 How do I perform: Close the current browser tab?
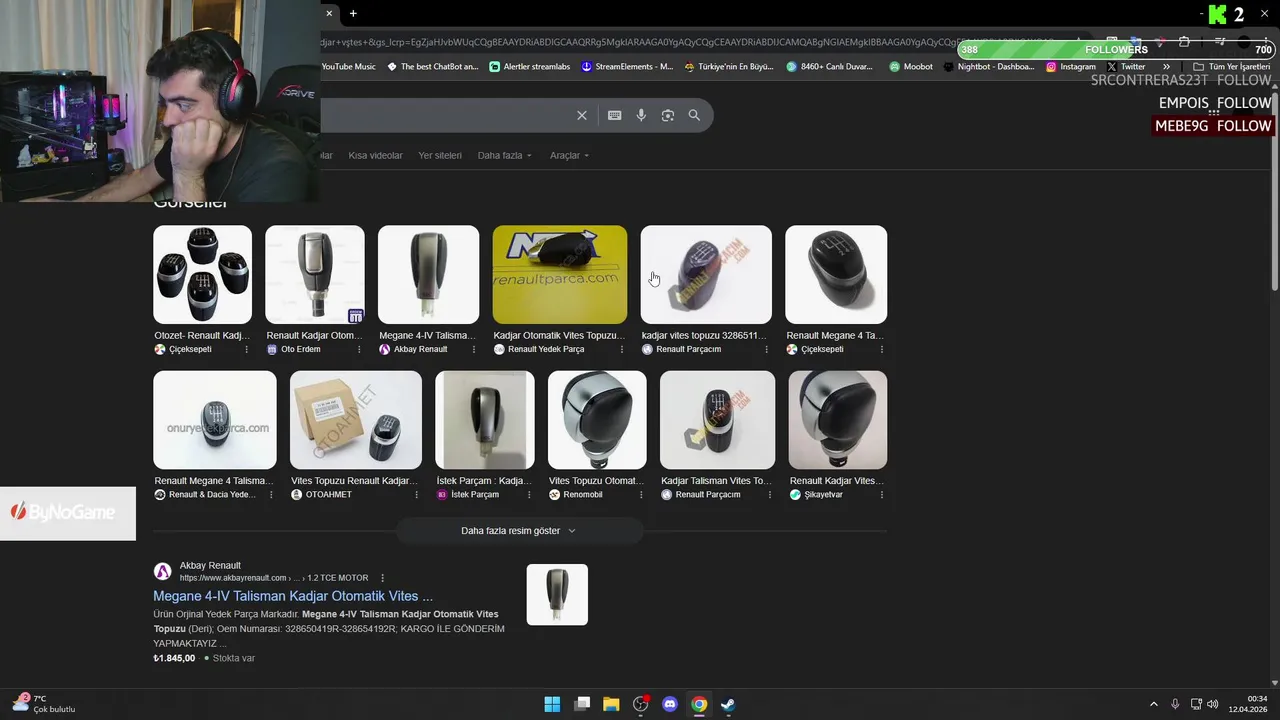point(329,13)
